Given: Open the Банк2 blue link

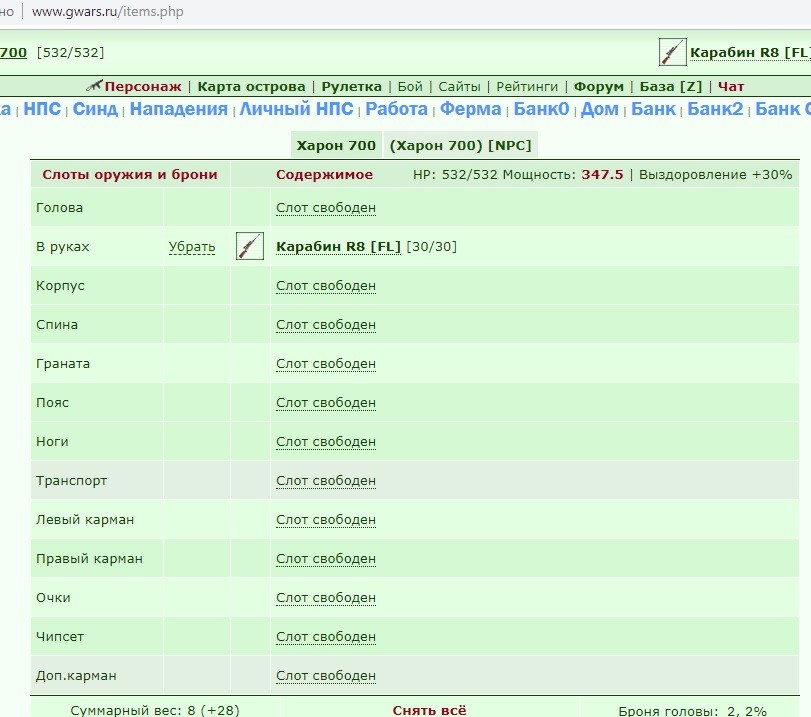Looking at the screenshot, I should pos(715,109).
